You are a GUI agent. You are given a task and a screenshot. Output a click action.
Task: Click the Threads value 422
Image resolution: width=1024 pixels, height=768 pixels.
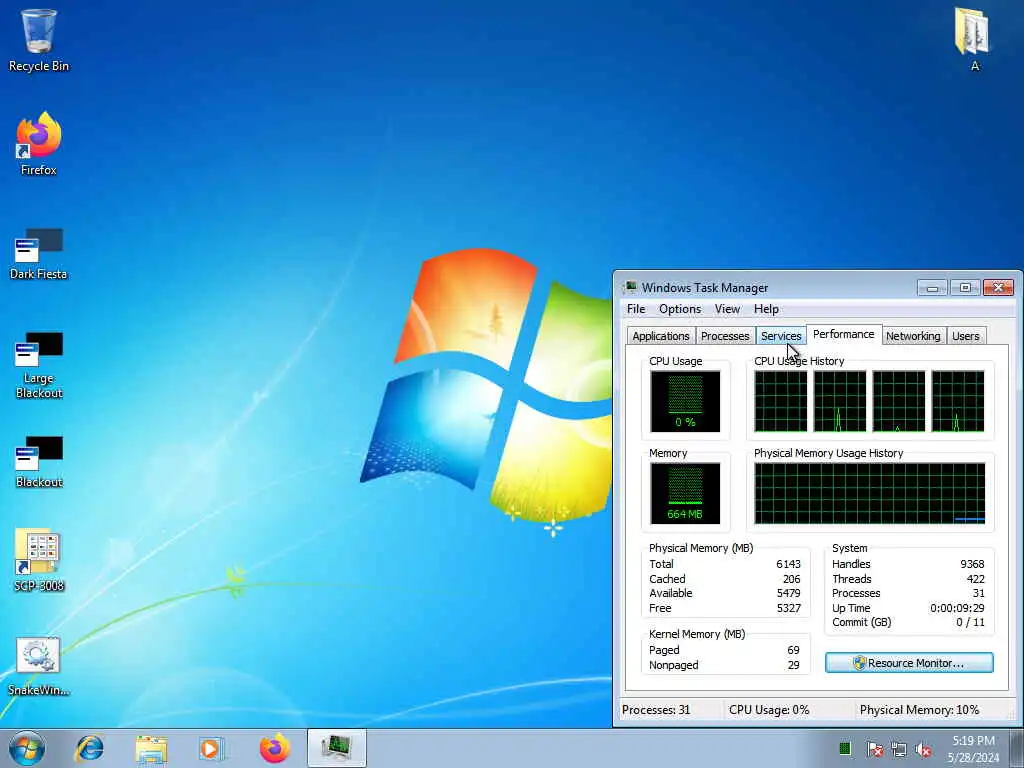tap(976, 579)
